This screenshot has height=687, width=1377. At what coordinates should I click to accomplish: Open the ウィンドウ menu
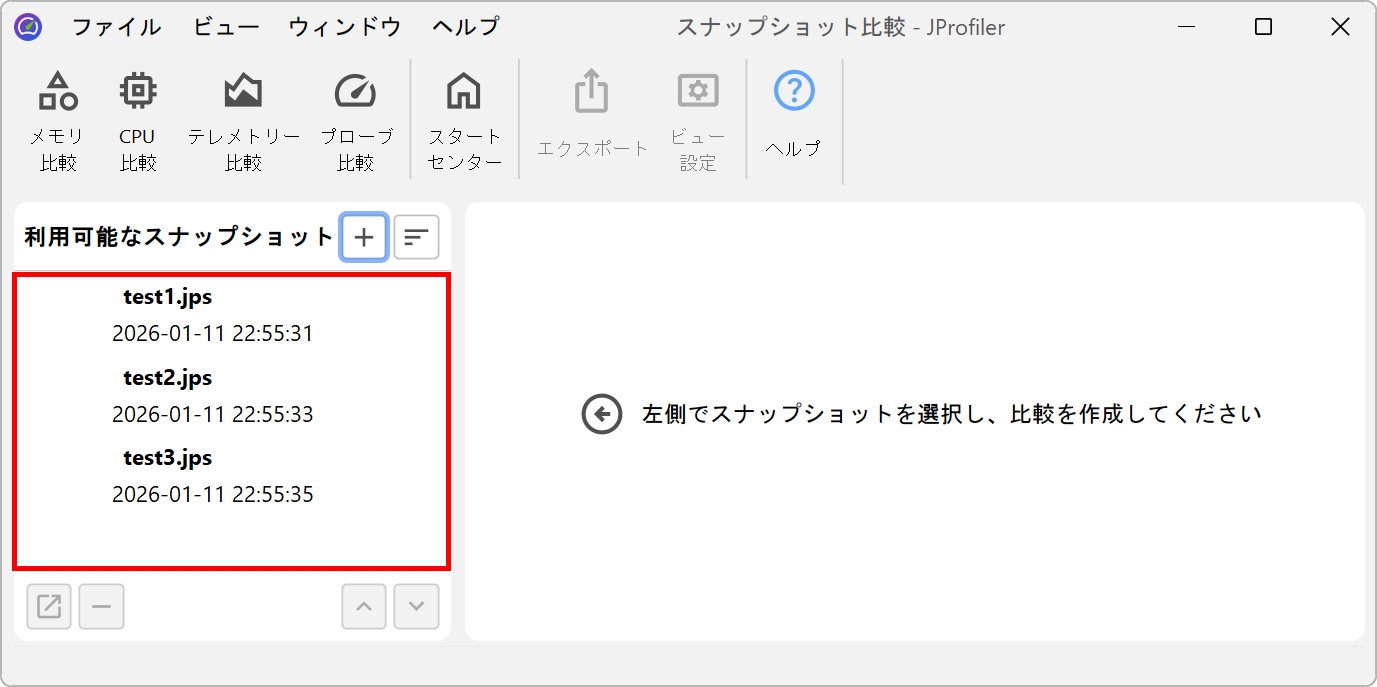click(345, 27)
